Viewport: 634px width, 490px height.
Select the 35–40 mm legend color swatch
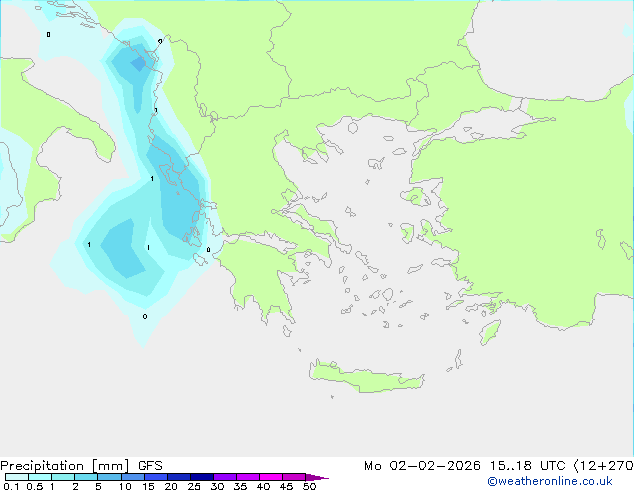coord(247,477)
